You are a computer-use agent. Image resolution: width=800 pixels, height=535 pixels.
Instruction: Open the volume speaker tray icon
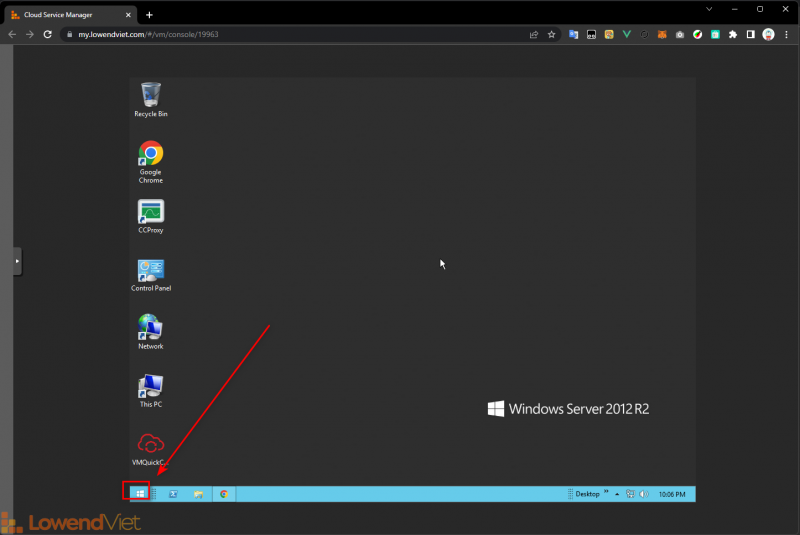tap(644, 494)
